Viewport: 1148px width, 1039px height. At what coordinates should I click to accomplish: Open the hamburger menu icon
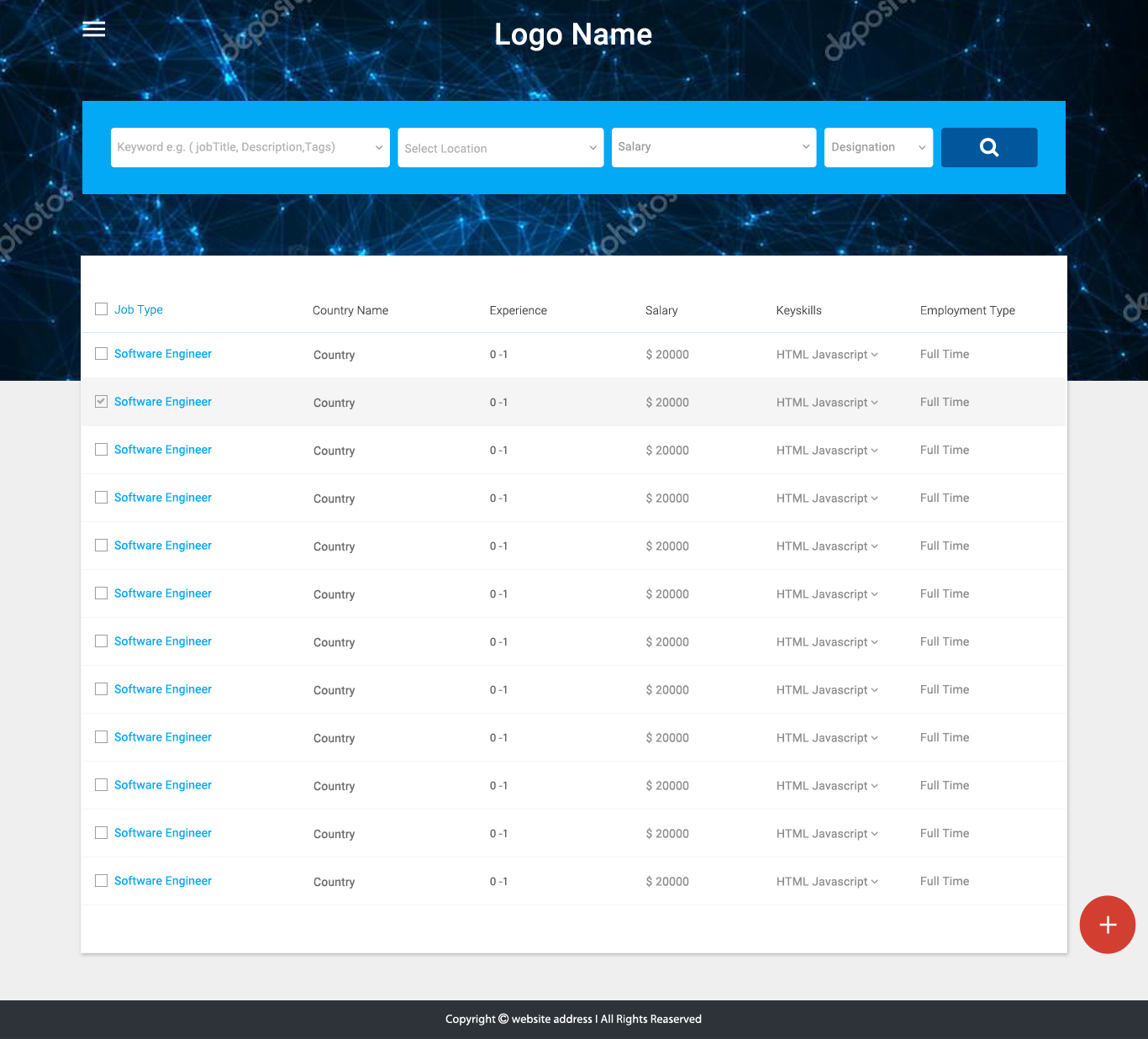[94, 29]
